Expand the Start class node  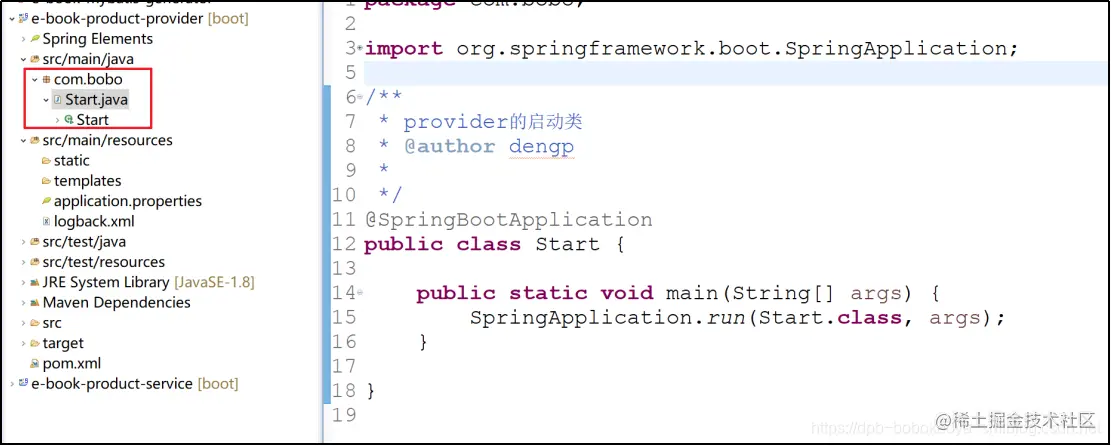click(x=57, y=120)
